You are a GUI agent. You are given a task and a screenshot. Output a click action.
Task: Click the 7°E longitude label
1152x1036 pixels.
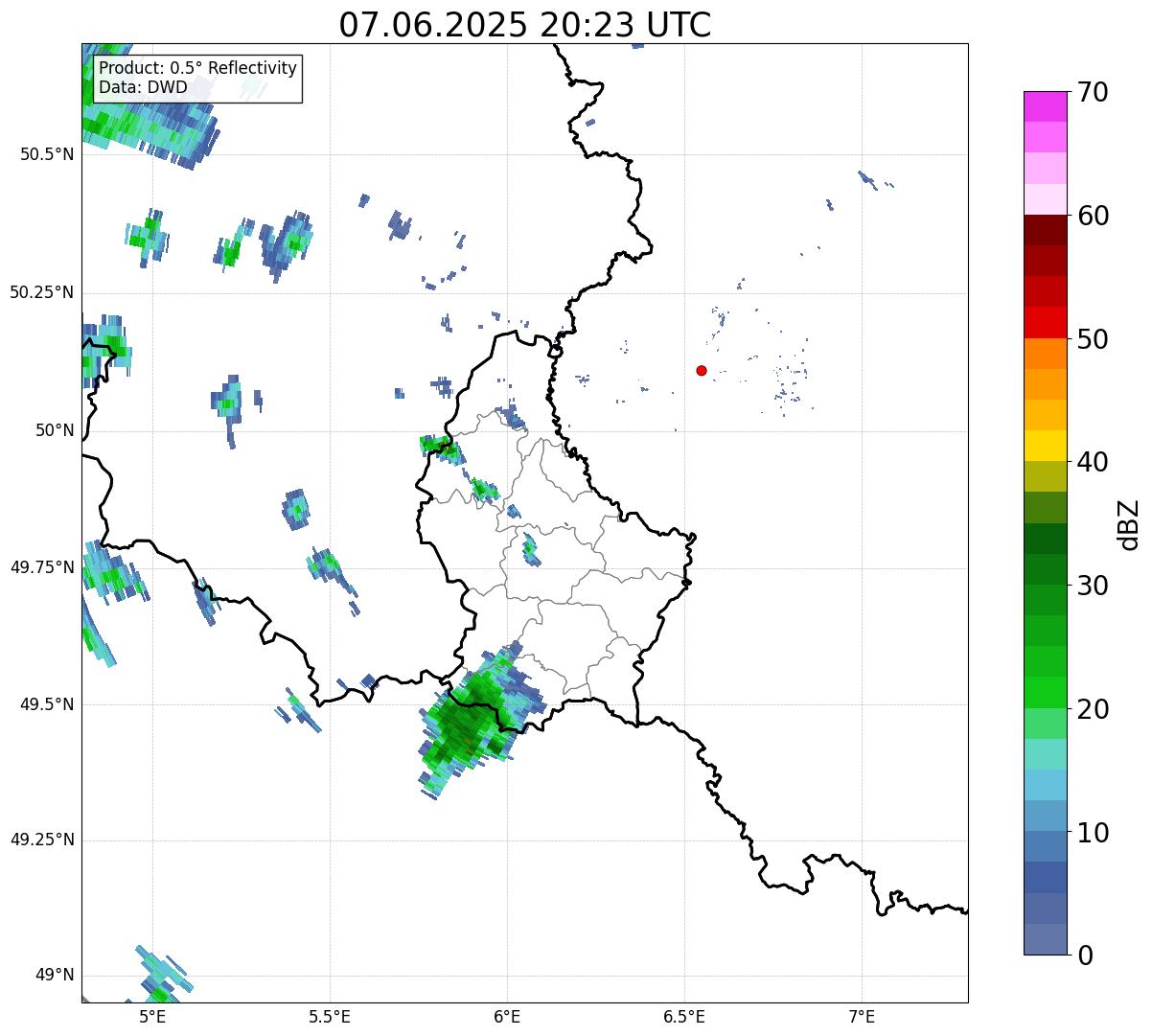click(862, 1016)
